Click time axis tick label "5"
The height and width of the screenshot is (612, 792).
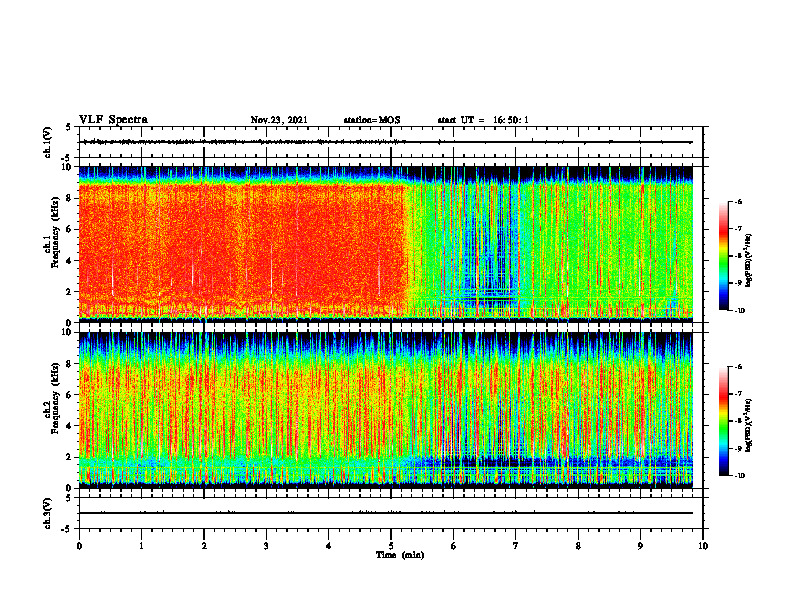[391, 546]
